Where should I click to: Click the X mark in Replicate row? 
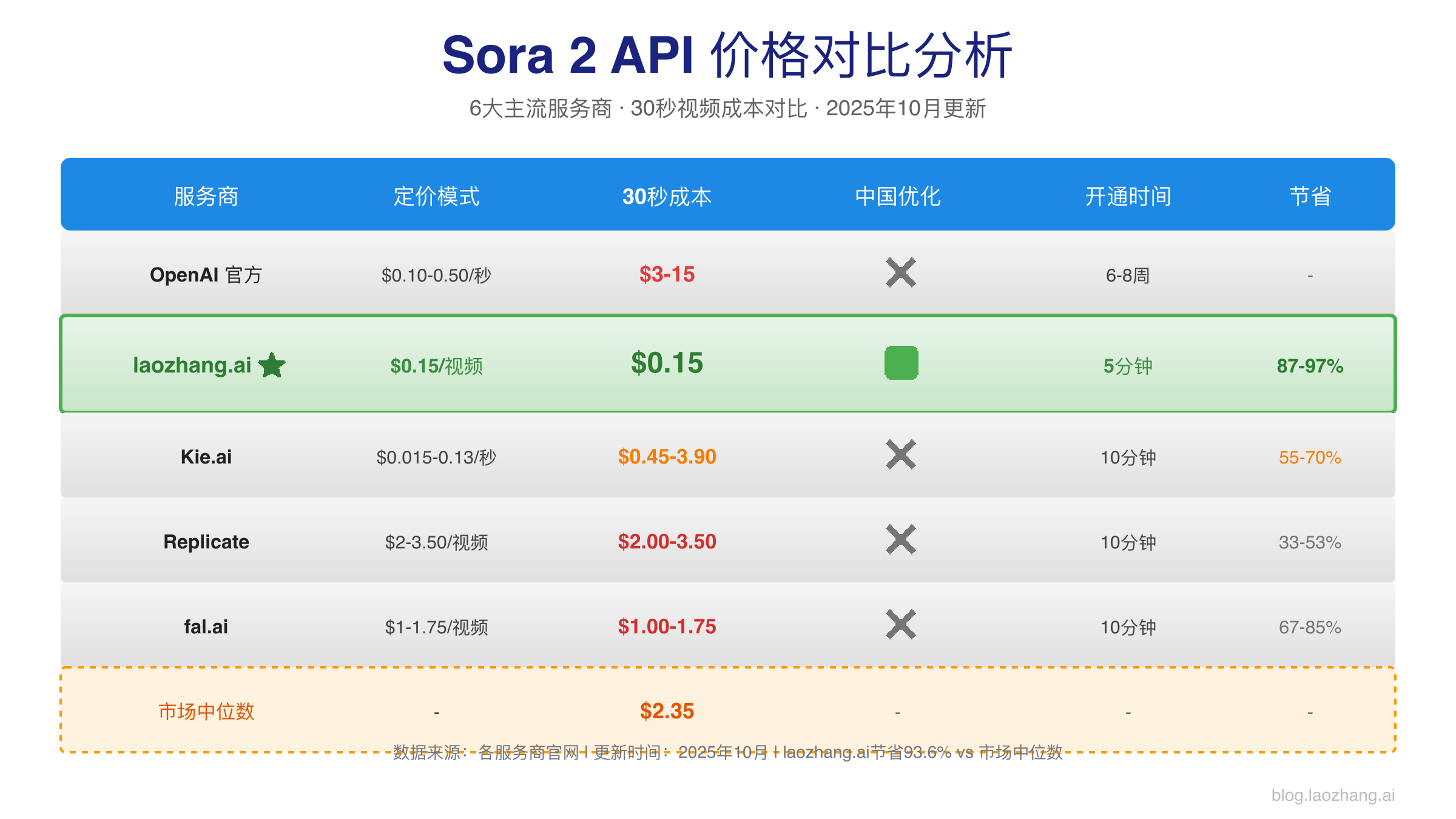tap(900, 540)
